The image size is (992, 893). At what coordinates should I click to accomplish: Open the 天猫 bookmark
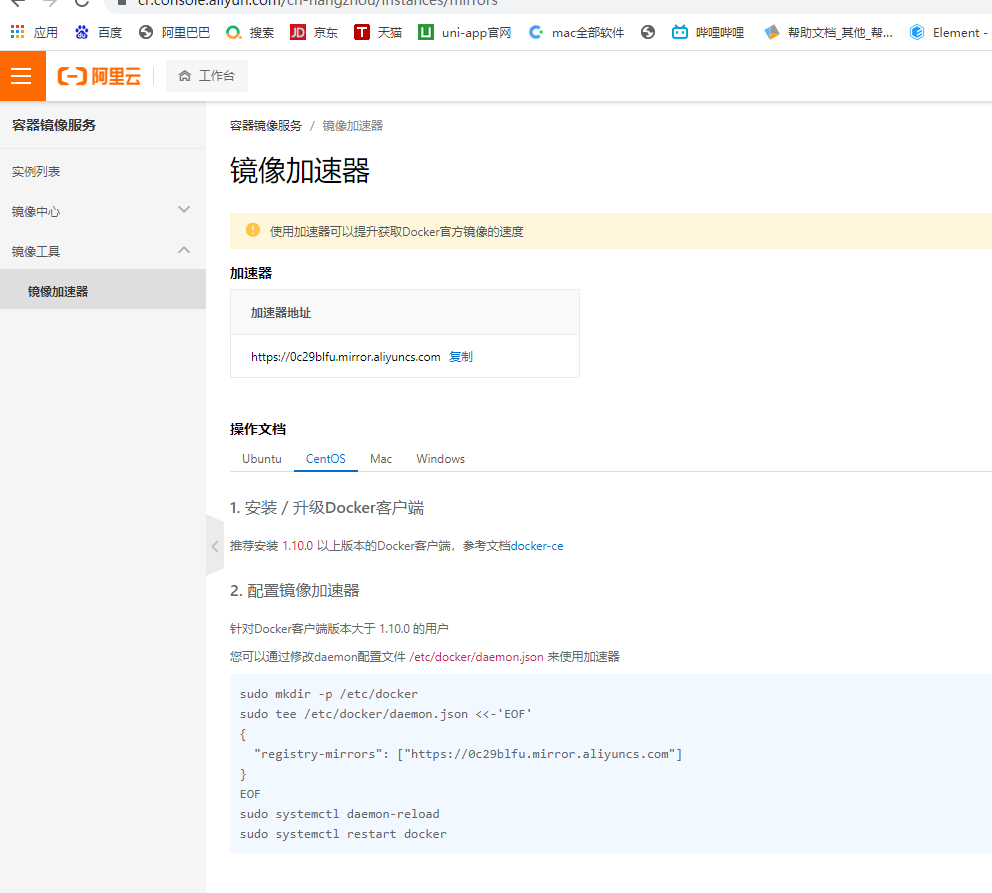(x=378, y=32)
